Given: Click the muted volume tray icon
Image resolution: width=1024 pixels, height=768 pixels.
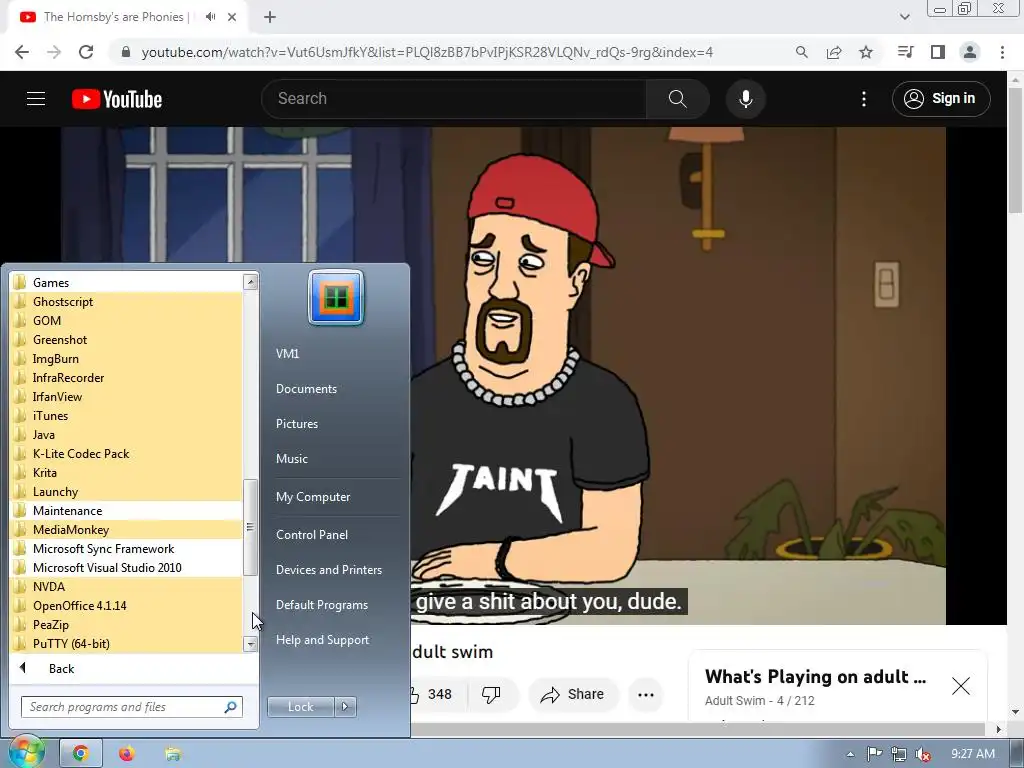Looking at the screenshot, I should coord(923,754).
